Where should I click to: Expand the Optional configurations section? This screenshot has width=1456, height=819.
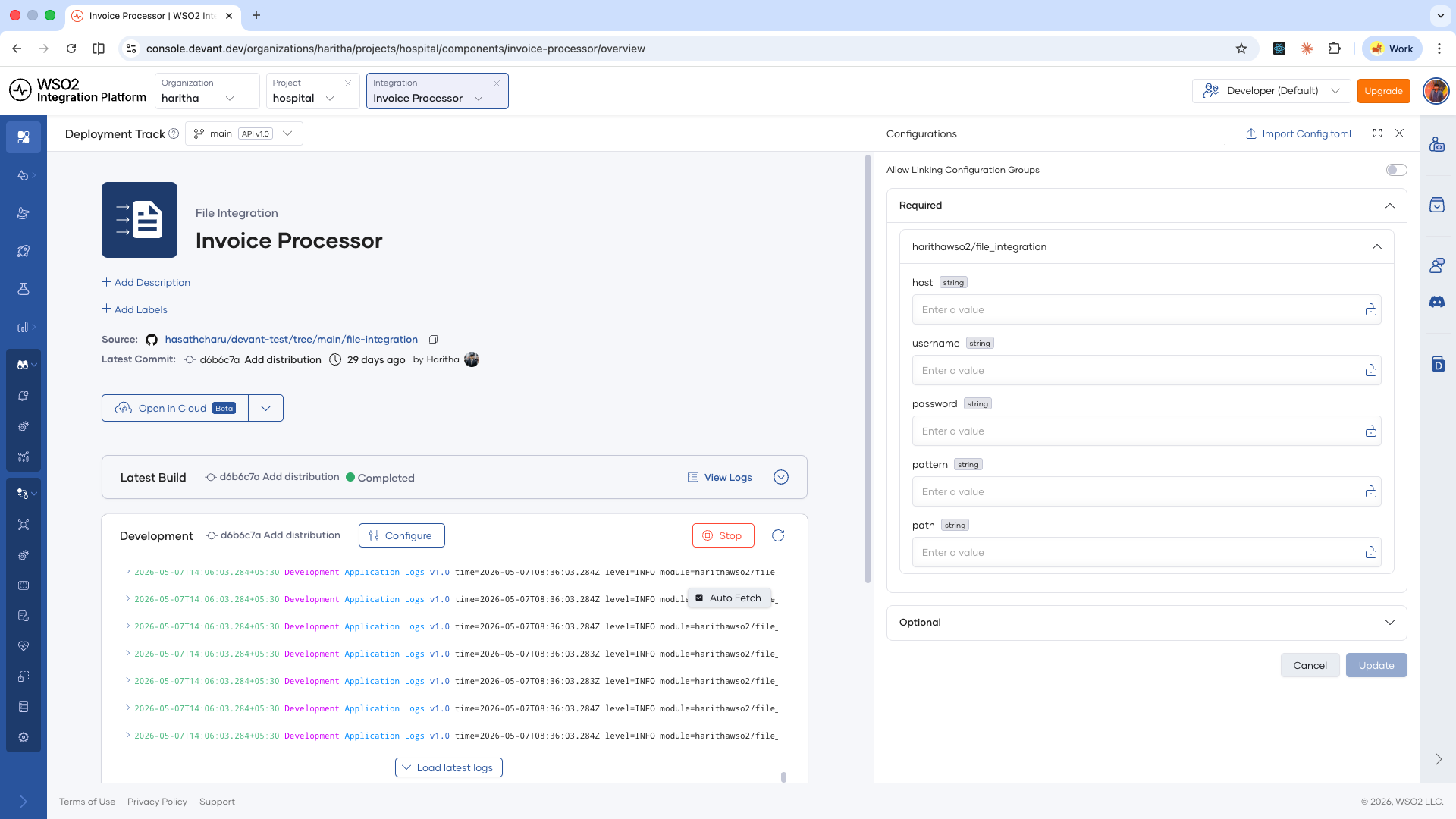point(1146,623)
